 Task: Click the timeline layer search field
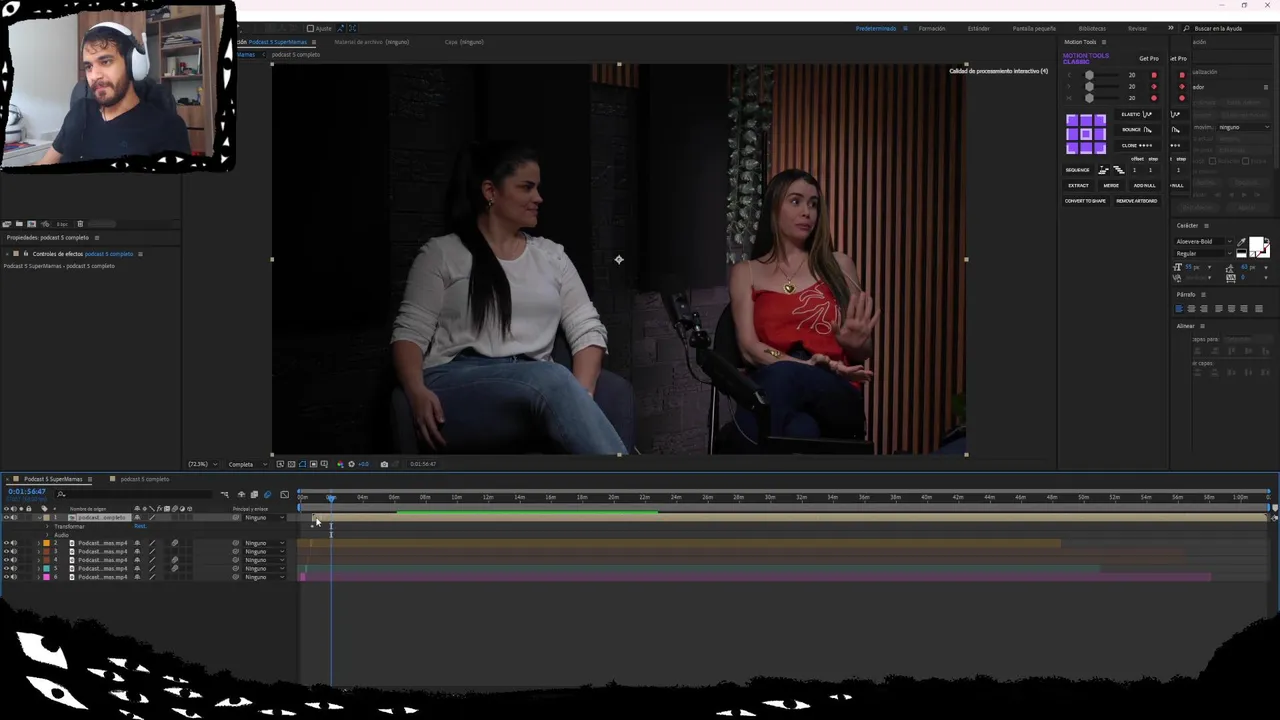click(x=134, y=494)
